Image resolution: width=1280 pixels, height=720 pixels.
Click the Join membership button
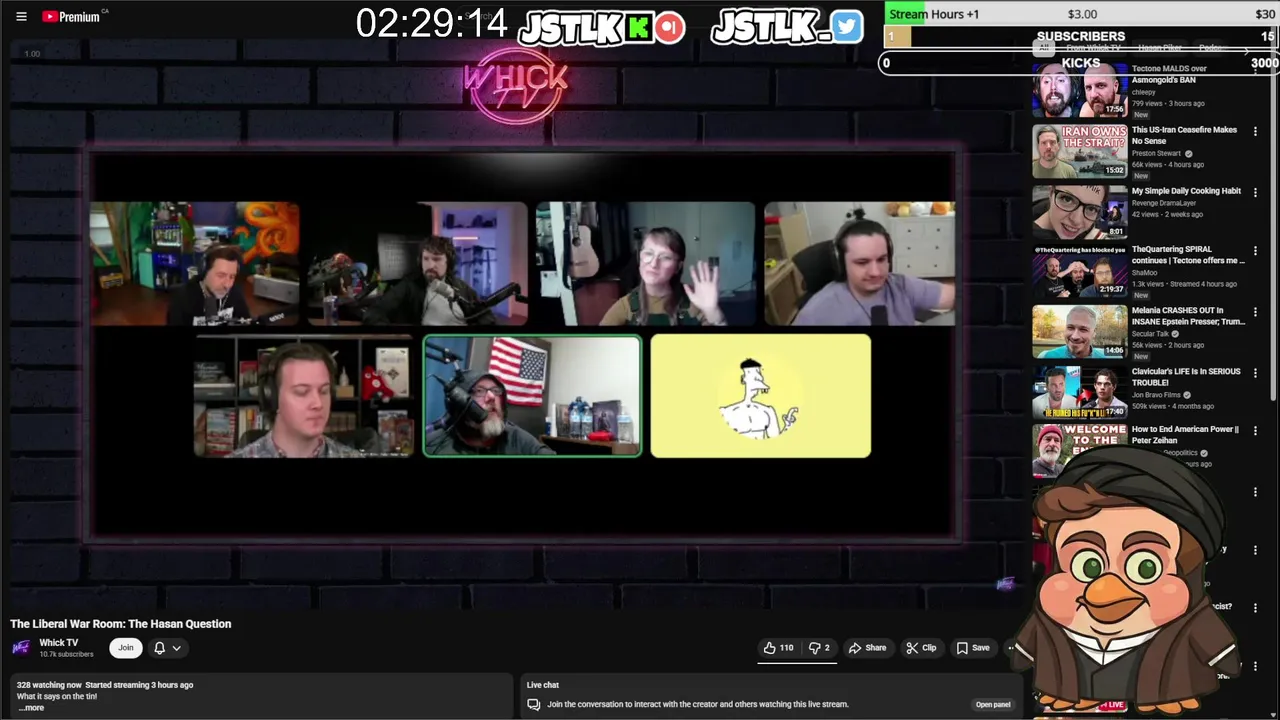[x=126, y=648]
